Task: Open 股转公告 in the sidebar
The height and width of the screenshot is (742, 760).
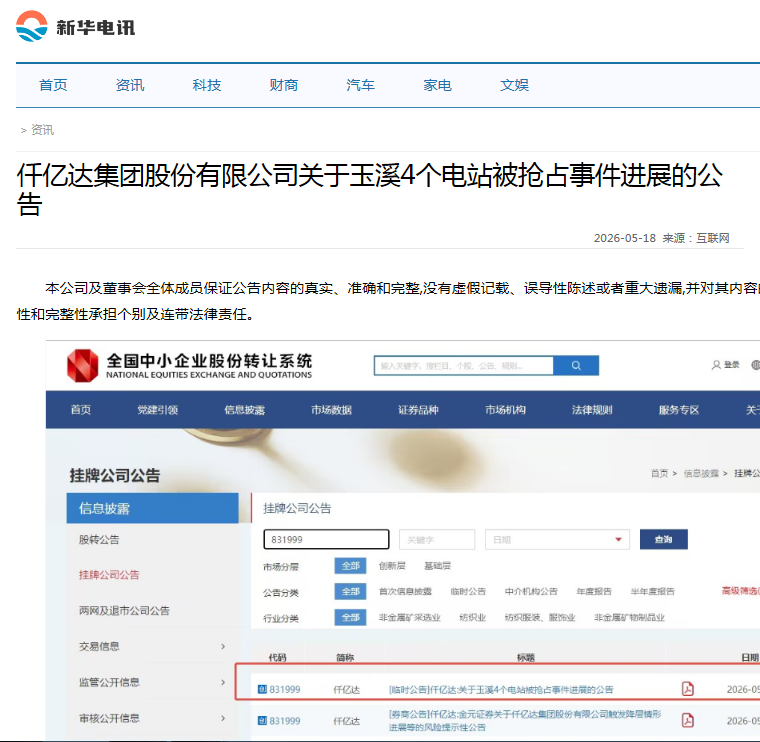Action: coord(99,539)
